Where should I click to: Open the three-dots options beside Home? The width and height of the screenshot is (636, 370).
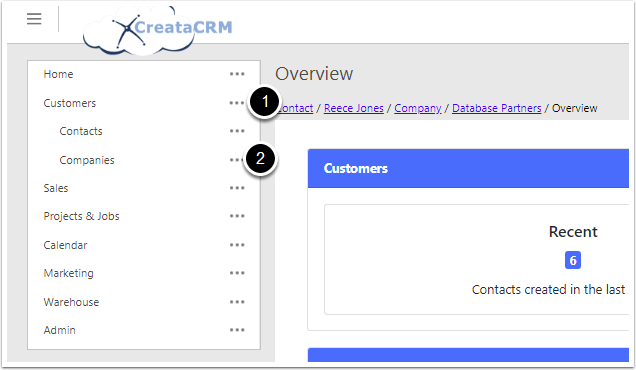pyautogui.click(x=237, y=74)
